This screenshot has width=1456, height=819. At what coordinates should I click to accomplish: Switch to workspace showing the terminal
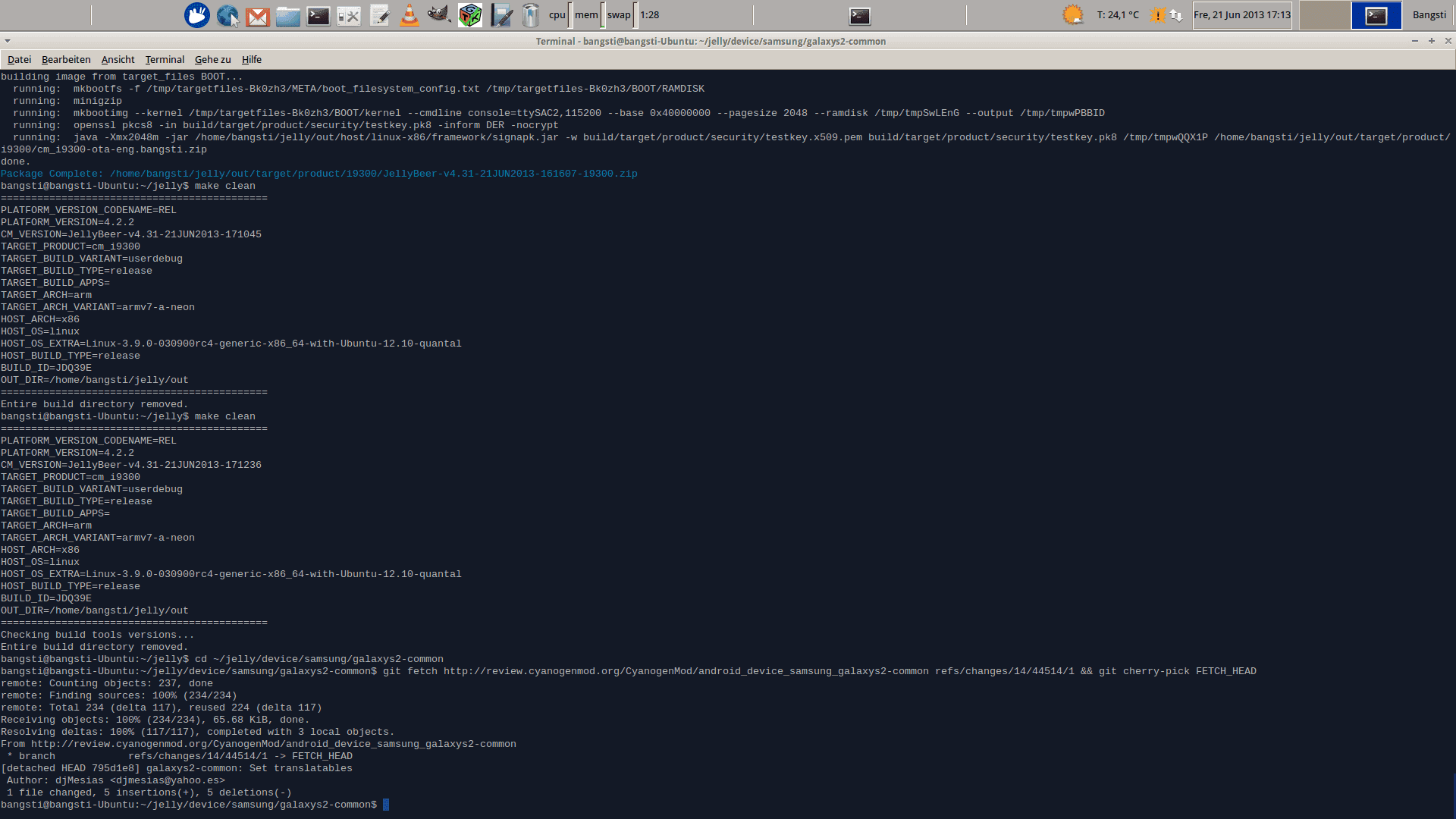tap(1376, 15)
